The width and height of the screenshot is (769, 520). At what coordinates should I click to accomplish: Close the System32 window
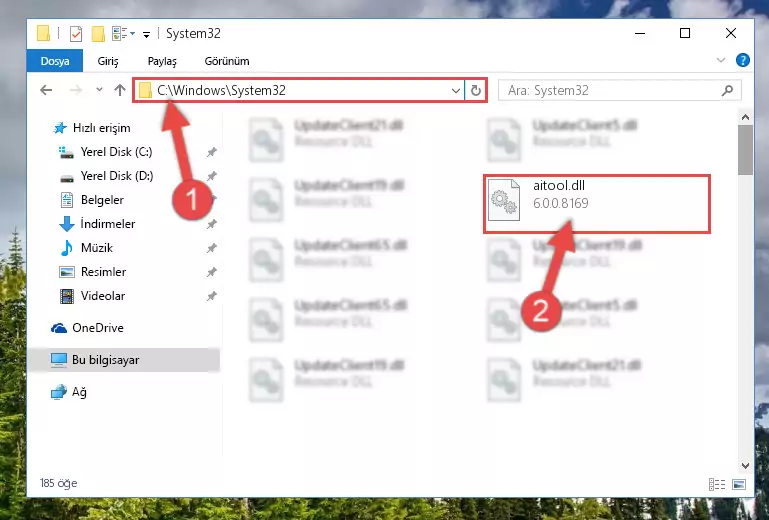click(x=730, y=33)
